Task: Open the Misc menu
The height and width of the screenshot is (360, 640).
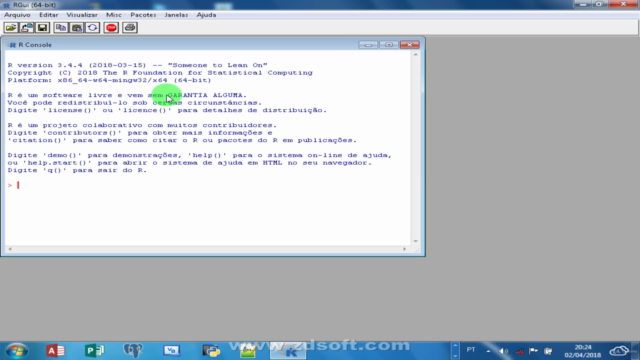Action: tap(114, 15)
